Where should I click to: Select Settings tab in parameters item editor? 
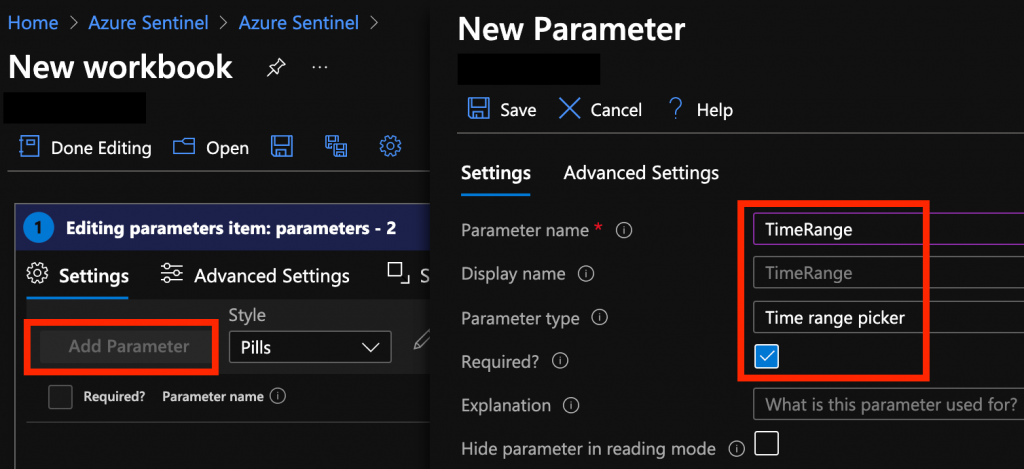pyautogui.click(x=78, y=276)
